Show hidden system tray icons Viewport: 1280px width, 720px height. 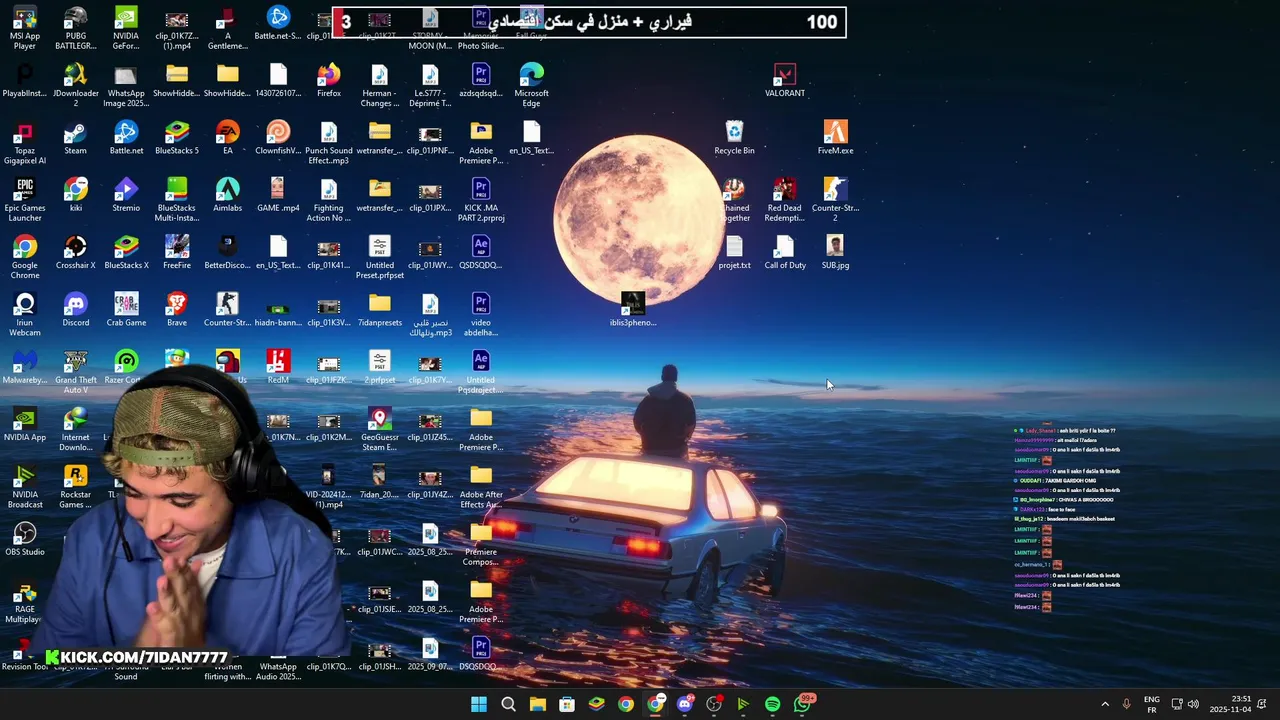tap(1105, 704)
